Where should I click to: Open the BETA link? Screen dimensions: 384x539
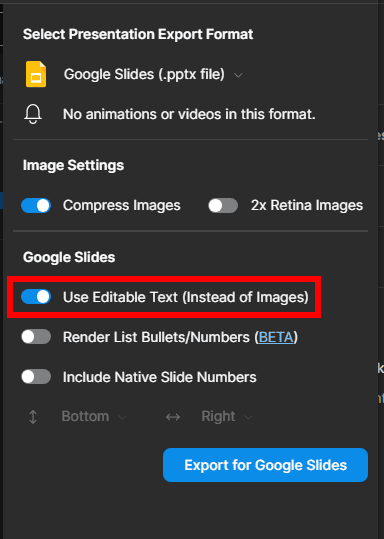pyautogui.click(x=276, y=337)
